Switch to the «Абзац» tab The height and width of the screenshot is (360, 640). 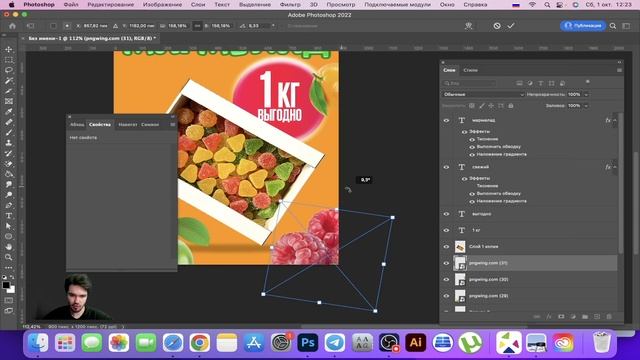77,124
